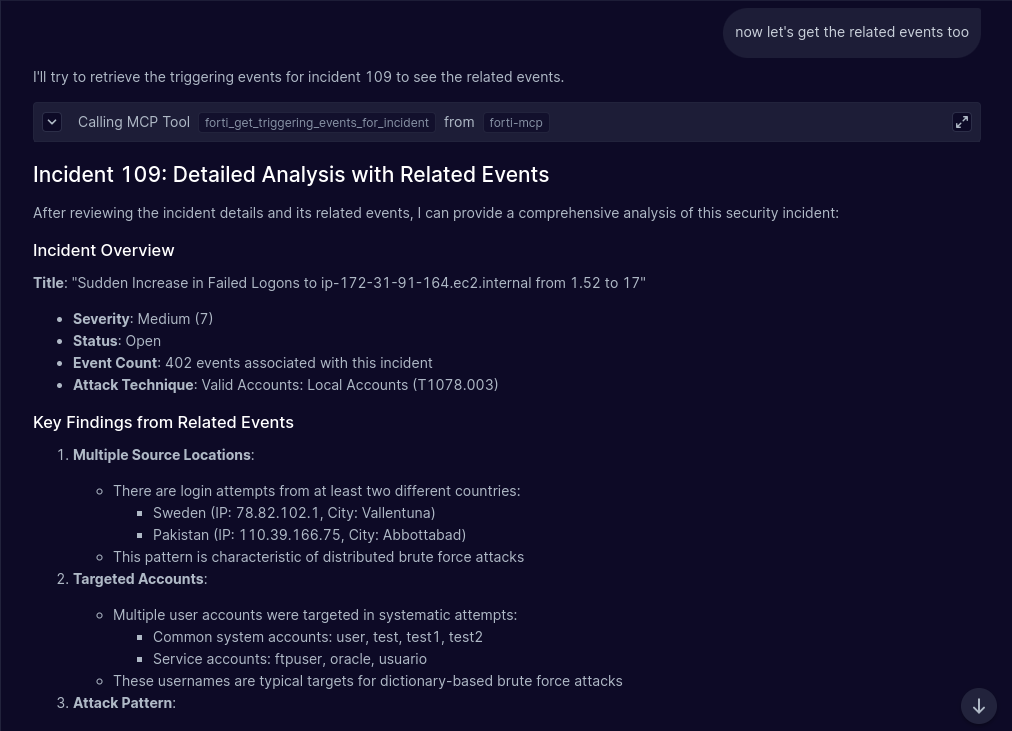Screen dimensions: 1012x731
Task: Click the Status: Open bullet
Action: coord(117,341)
